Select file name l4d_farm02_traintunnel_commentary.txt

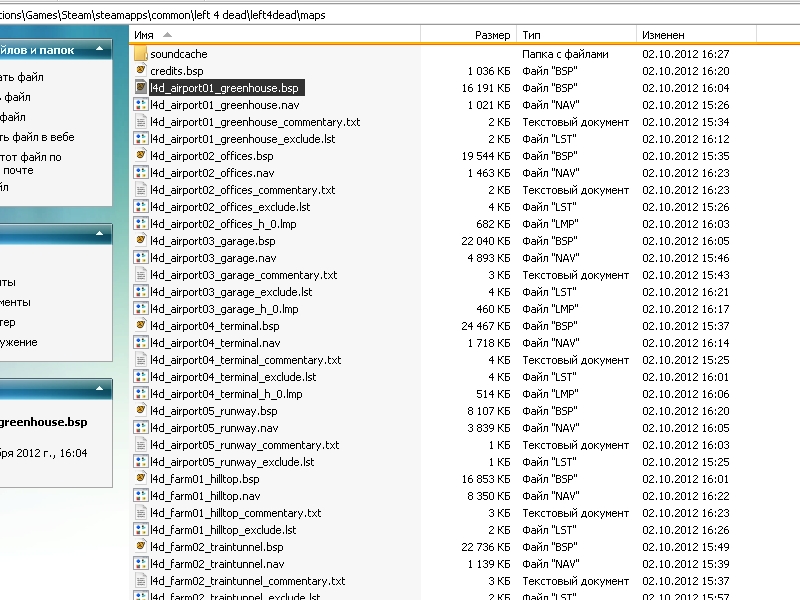point(247,581)
